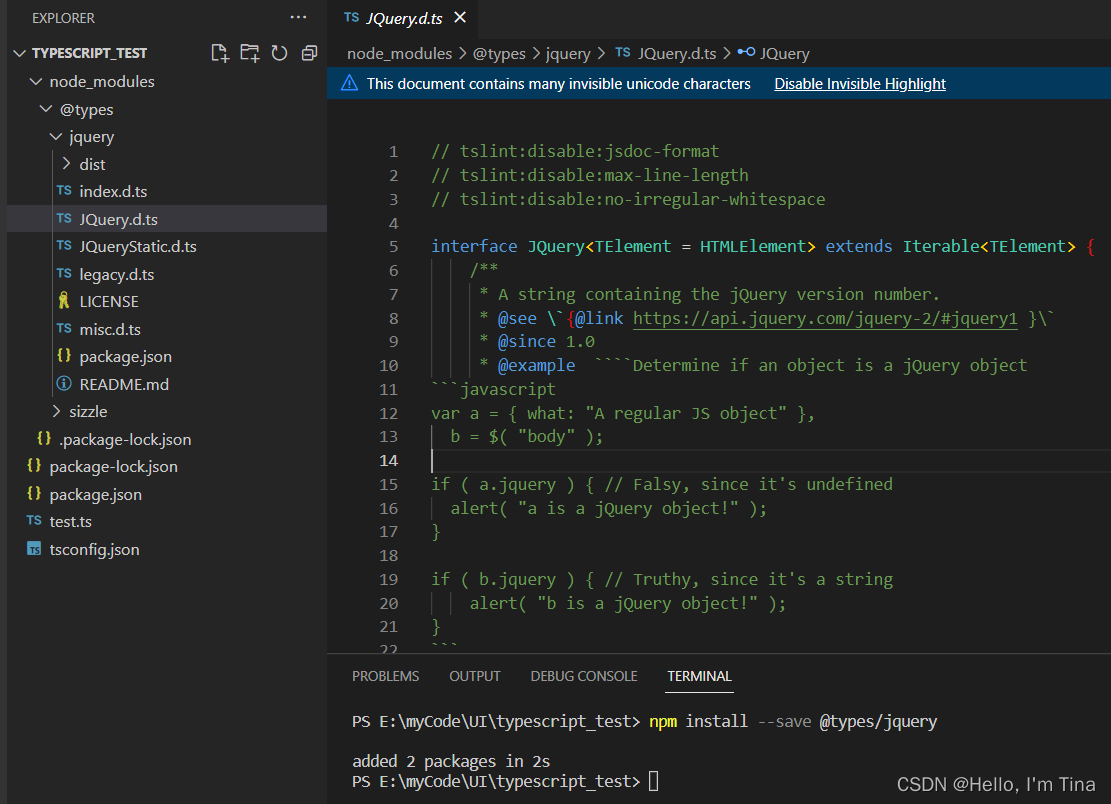Image resolution: width=1111 pixels, height=804 pixels.
Task: Expand the dist folder
Action: coord(91,163)
